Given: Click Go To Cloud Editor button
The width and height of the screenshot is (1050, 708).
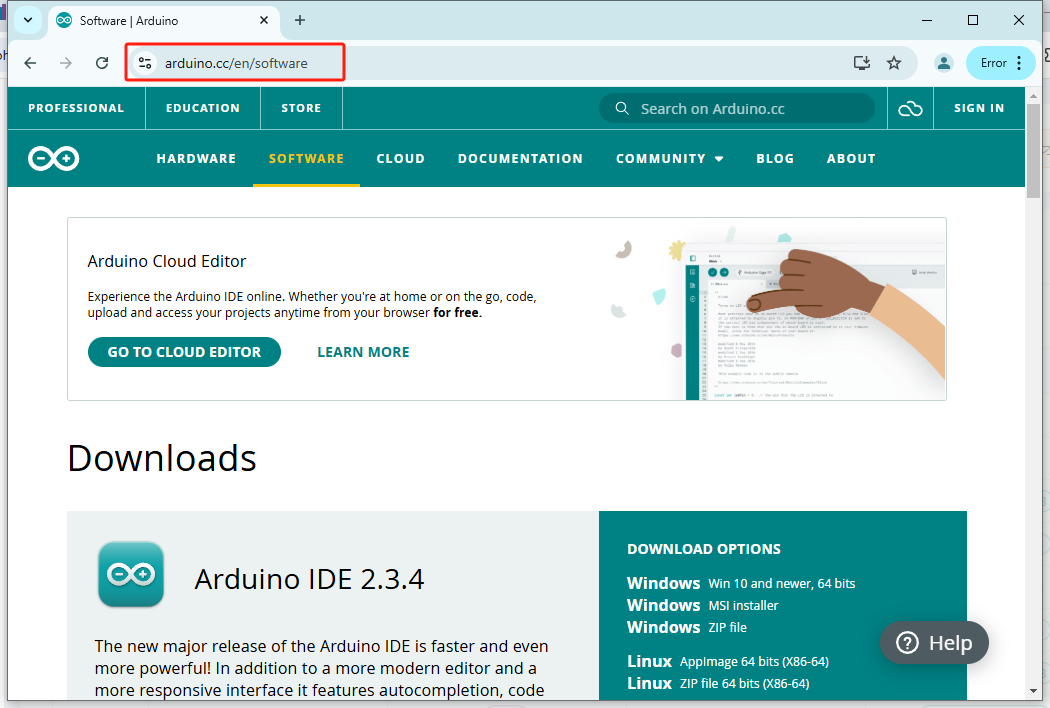Looking at the screenshot, I should [184, 352].
